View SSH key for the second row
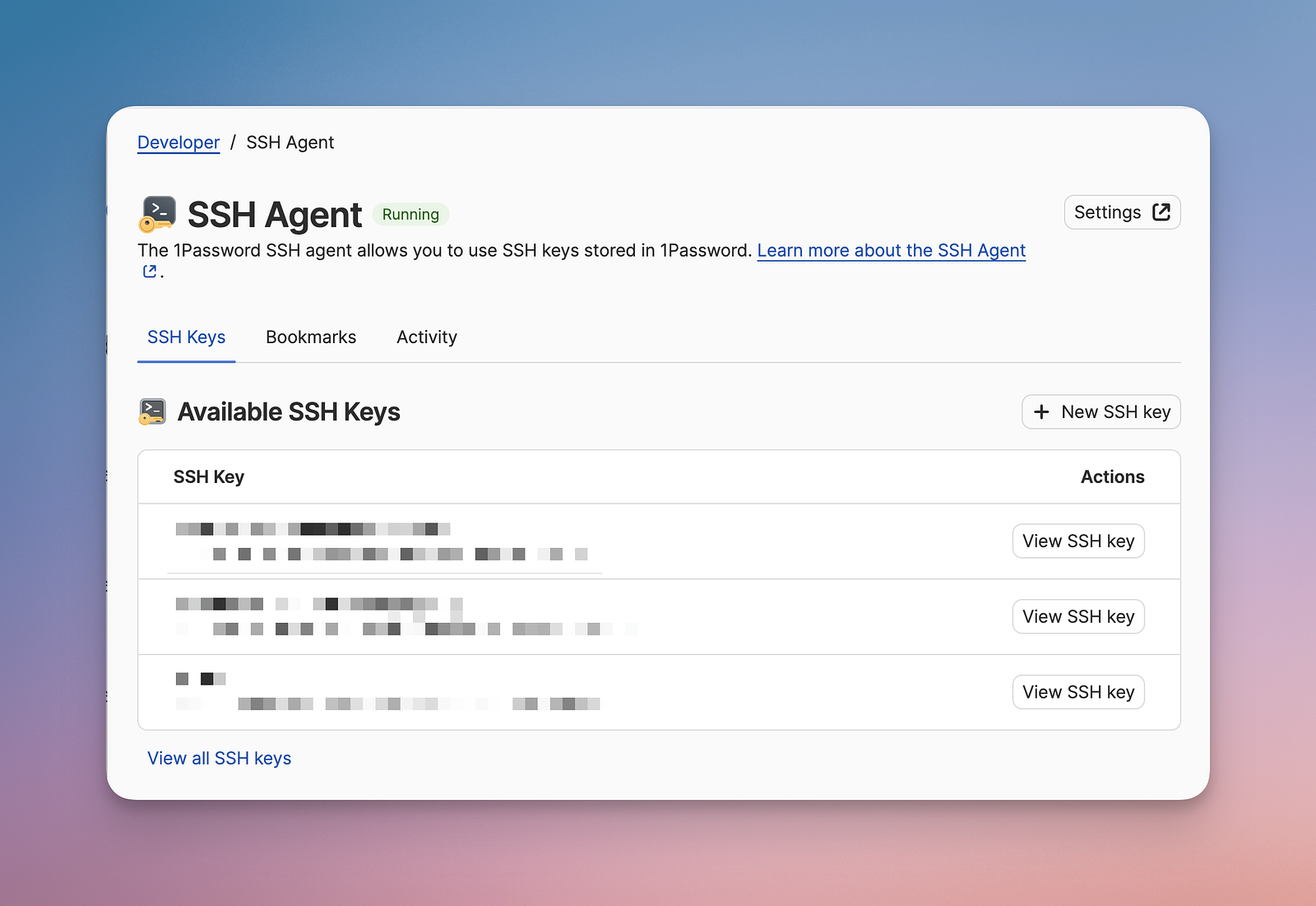 1078,616
